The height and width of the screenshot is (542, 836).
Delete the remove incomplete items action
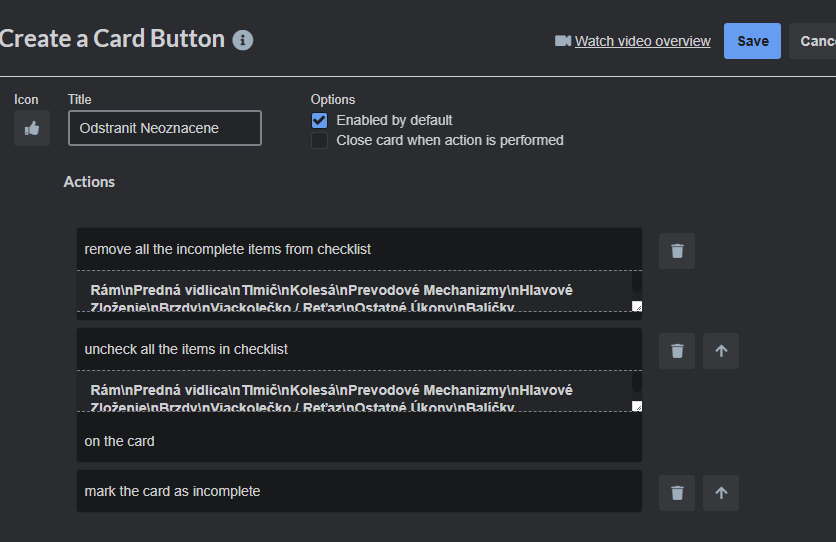(677, 251)
